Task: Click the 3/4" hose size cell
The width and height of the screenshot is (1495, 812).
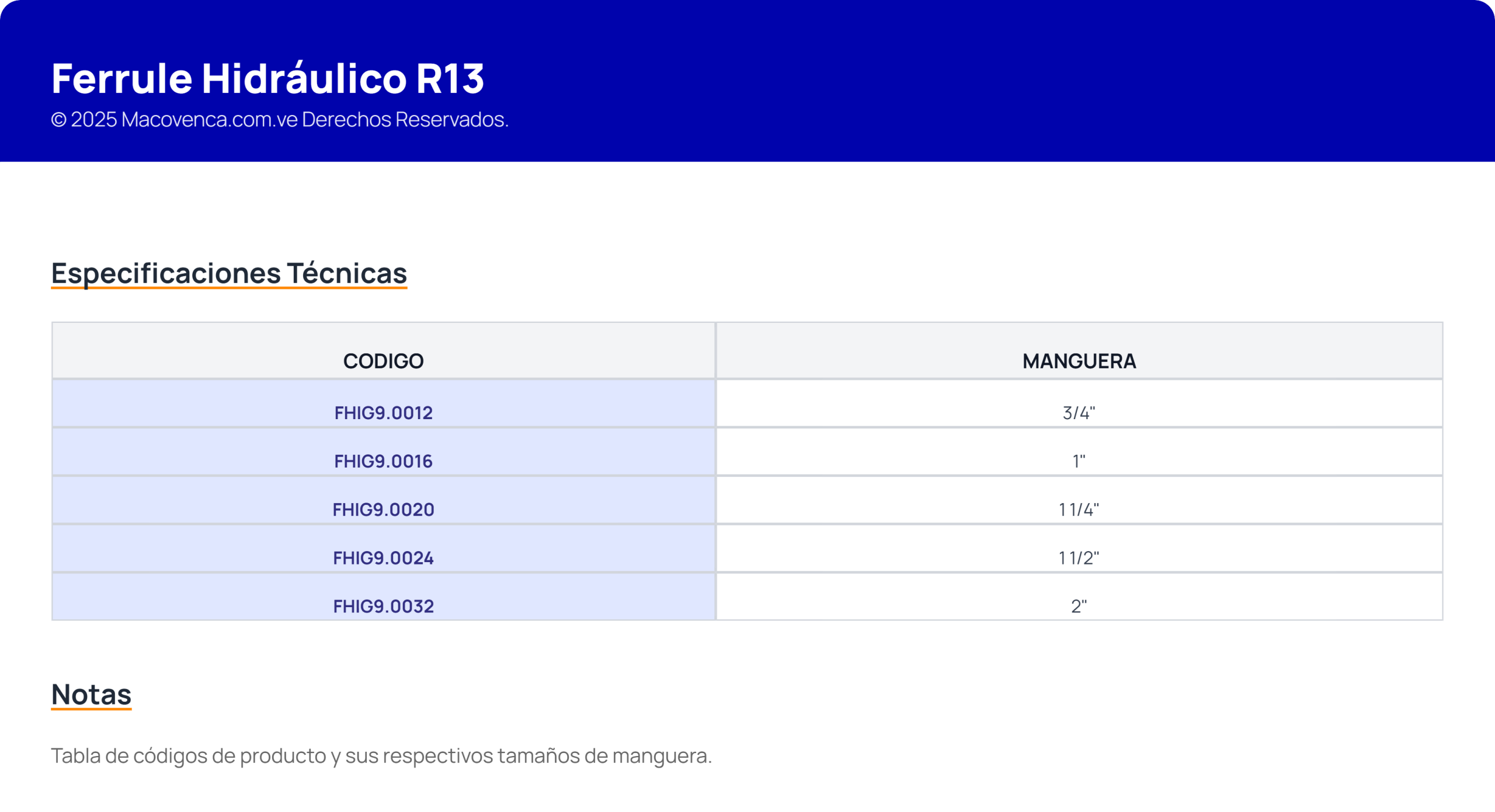Action: [x=1079, y=413]
